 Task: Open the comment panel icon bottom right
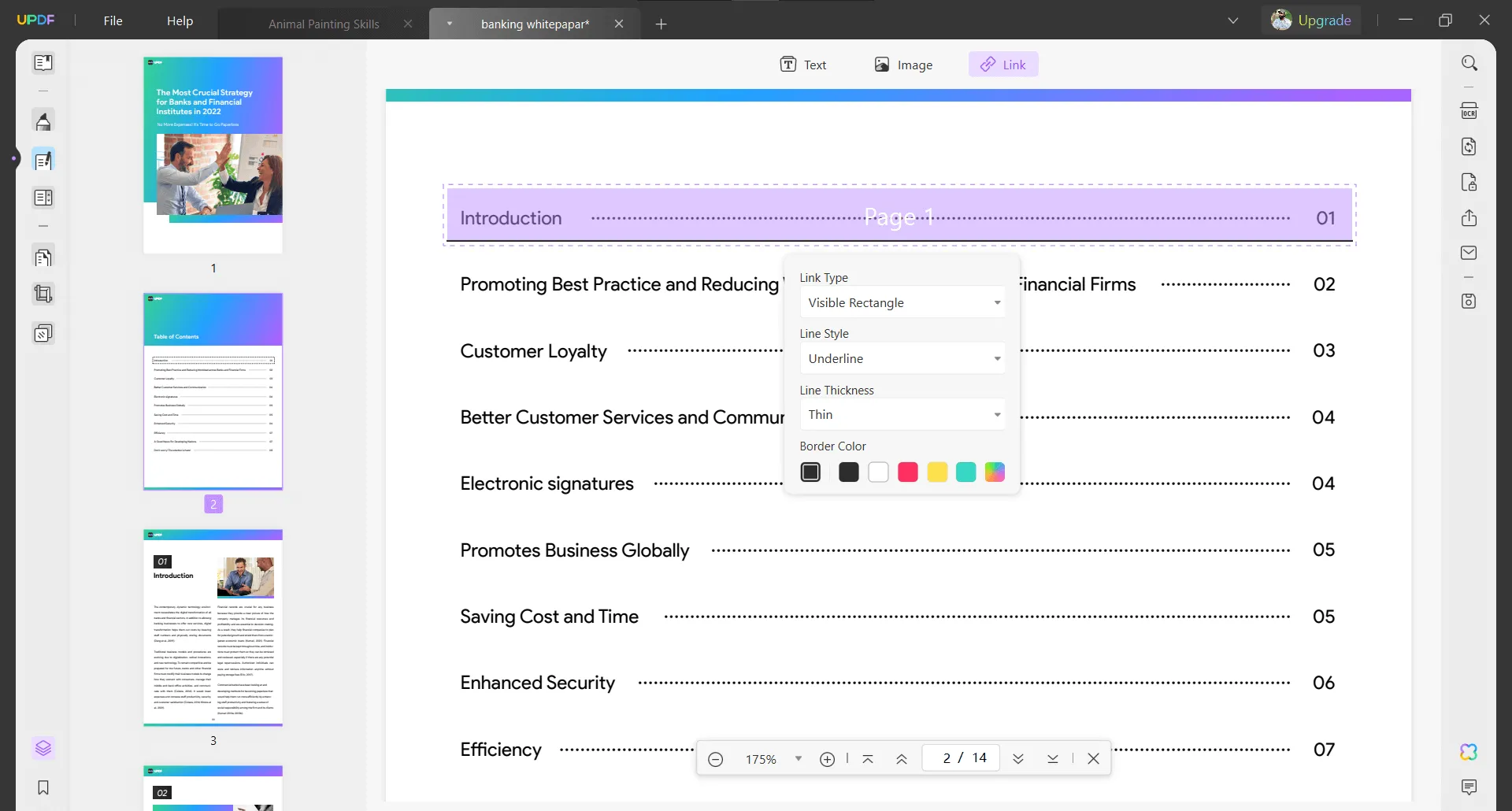coord(1469,787)
